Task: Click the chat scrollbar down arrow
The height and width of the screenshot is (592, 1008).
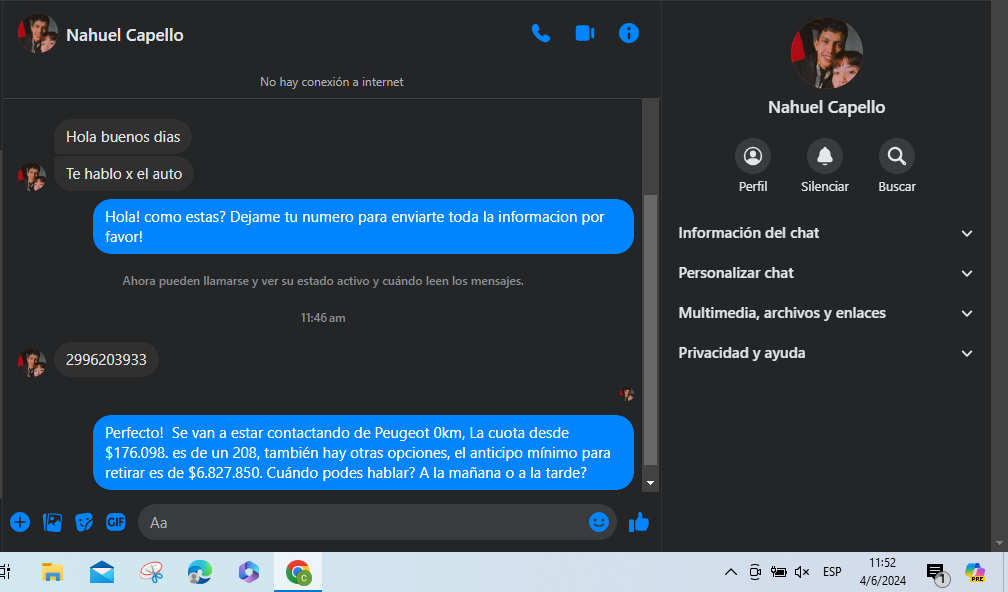Action: (651, 483)
